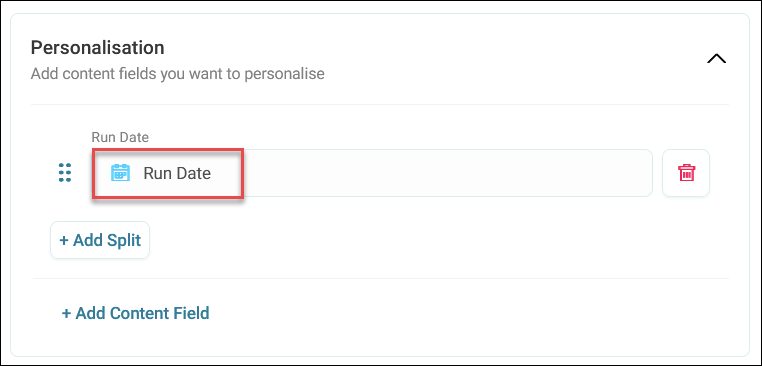The height and width of the screenshot is (366, 762).
Task: Select the Run Date text in the field
Action: (177, 174)
